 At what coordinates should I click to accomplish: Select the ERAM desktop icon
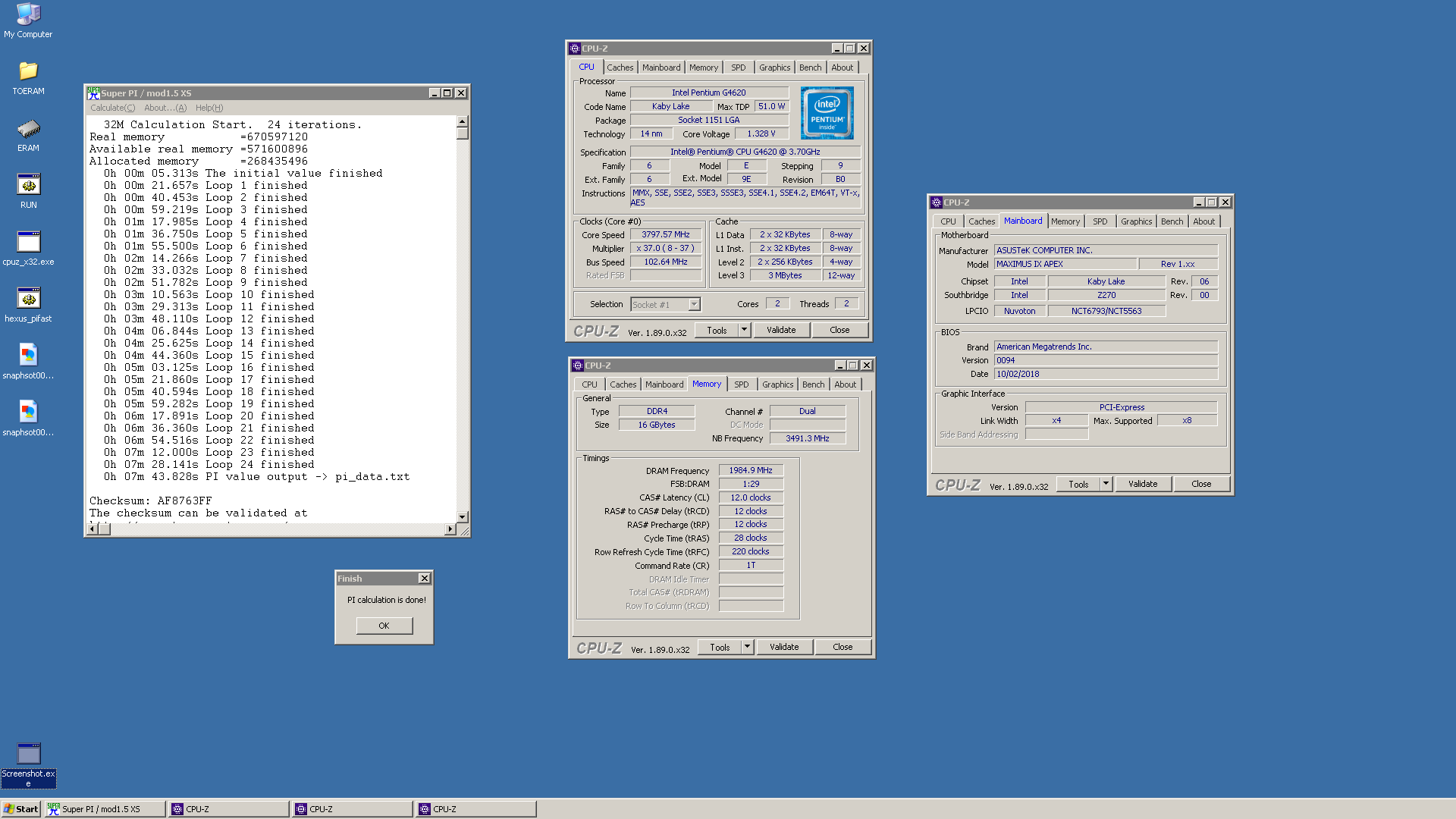coord(28,135)
